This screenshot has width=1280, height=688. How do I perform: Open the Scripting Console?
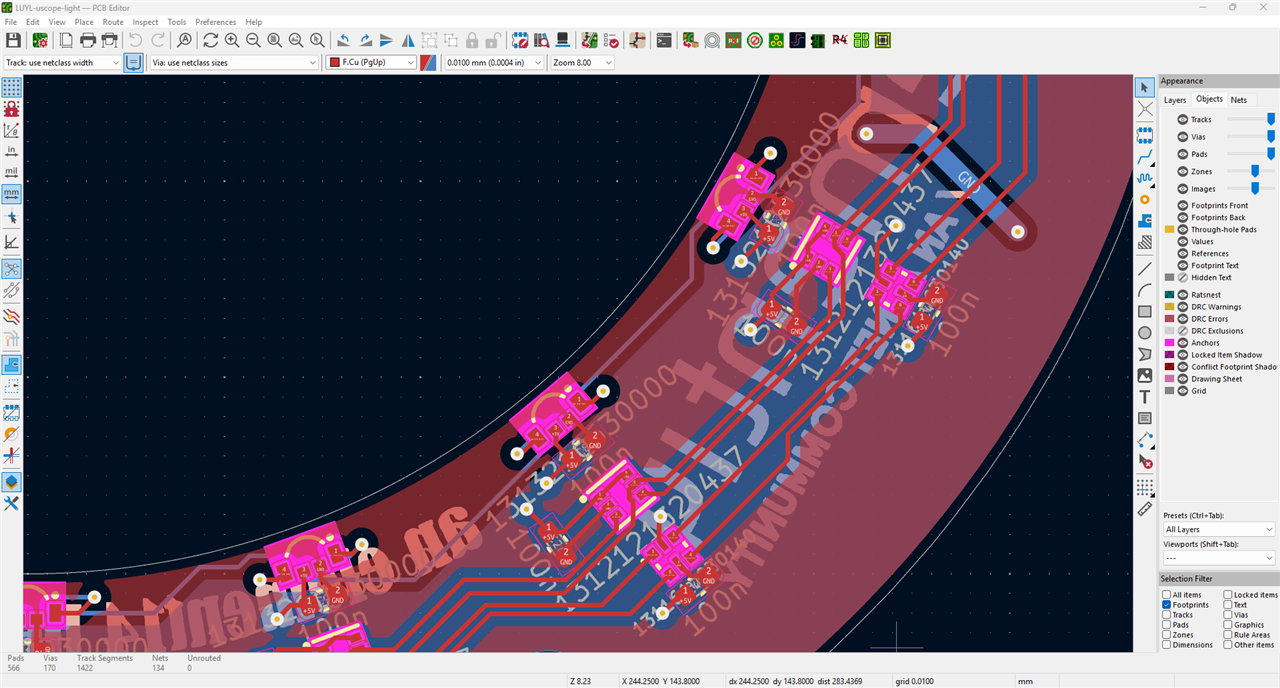click(664, 41)
